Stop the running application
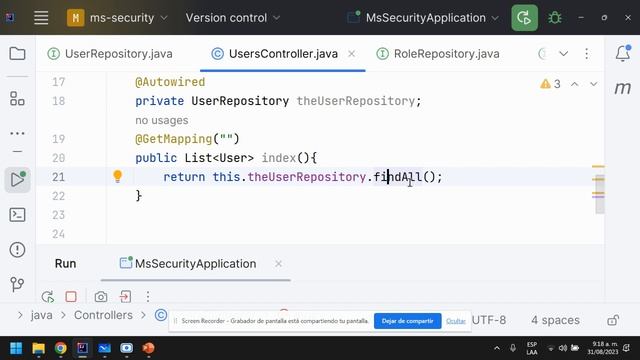The width and height of the screenshot is (640, 360). click(x=71, y=296)
